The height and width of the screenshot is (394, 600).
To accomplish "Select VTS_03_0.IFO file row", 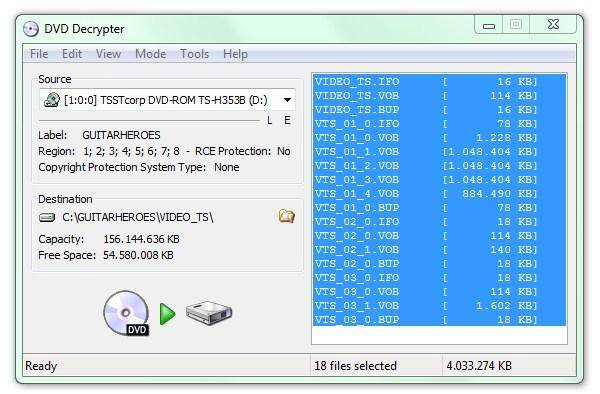I will click(439, 278).
